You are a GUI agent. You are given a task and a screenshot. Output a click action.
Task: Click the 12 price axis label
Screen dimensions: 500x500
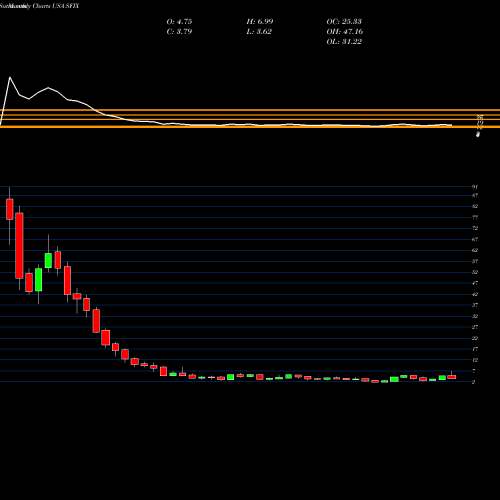(475, 360)
